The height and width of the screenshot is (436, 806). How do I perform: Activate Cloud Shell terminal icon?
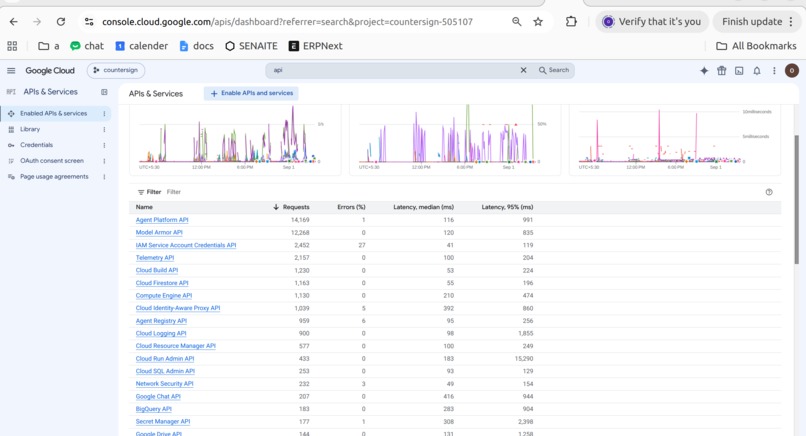[739, 70]
